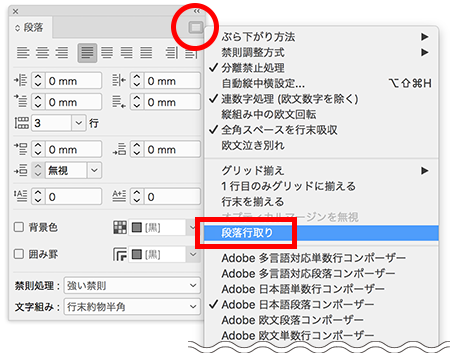Open 自動縦中横設定... from the menu

click(321, 83)
